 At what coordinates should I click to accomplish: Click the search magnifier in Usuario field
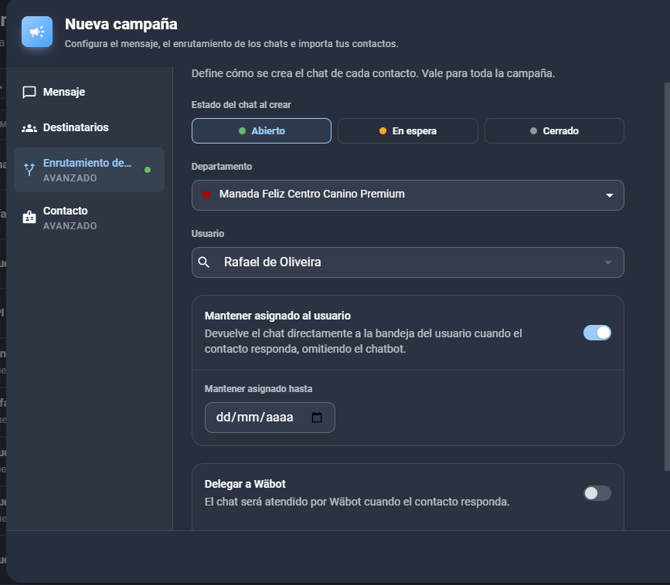[204, 262]
